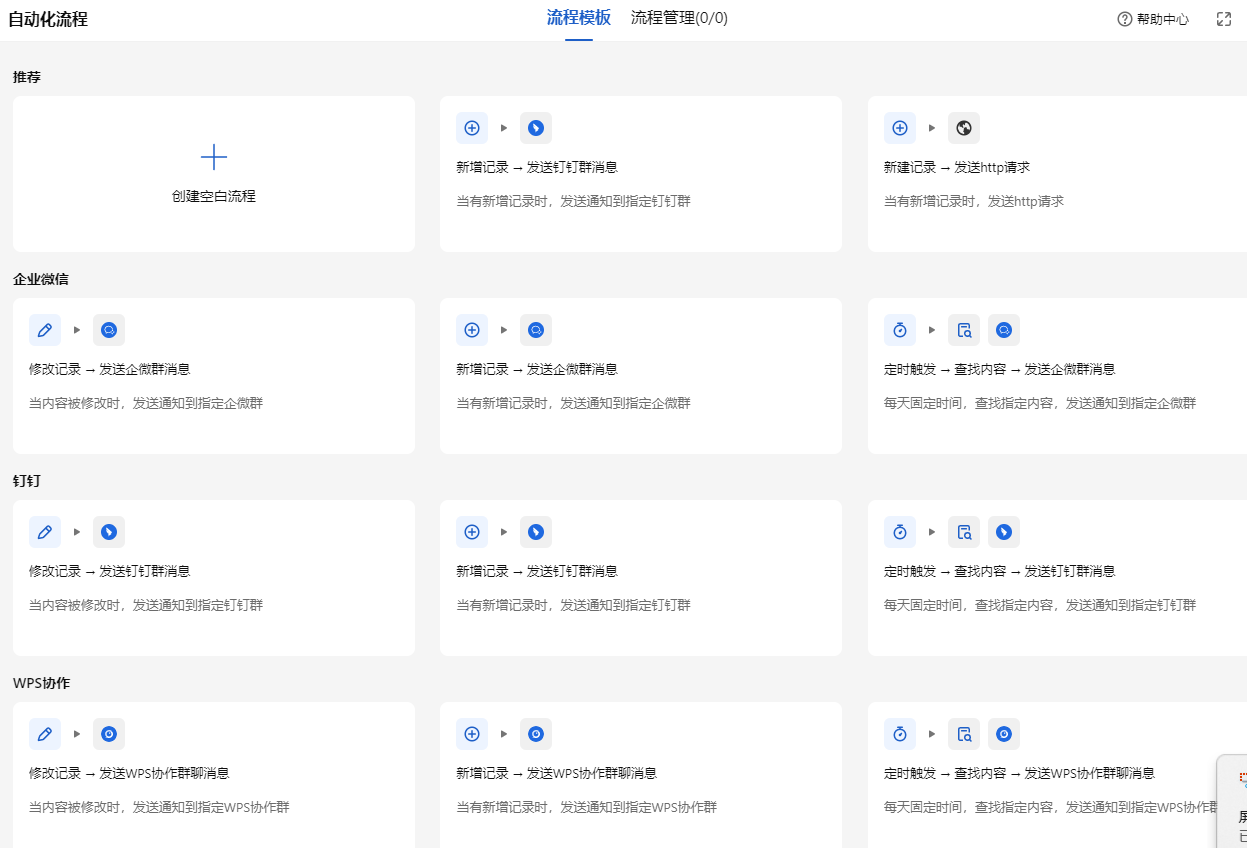
Task: Click the WPS协作 section heading
Action: (x=42, y=683)
